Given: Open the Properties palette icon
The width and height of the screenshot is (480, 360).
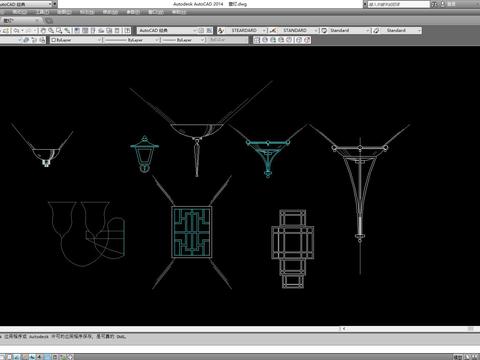Looking at the screenshot, I should (x=77, y=31).
